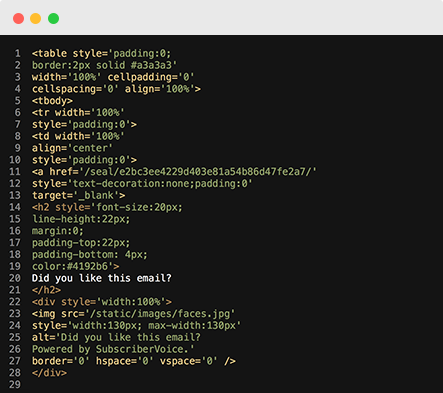
Task: Click the 'Powered by SubscriberVoice.' line
Action: click(113, 349)
